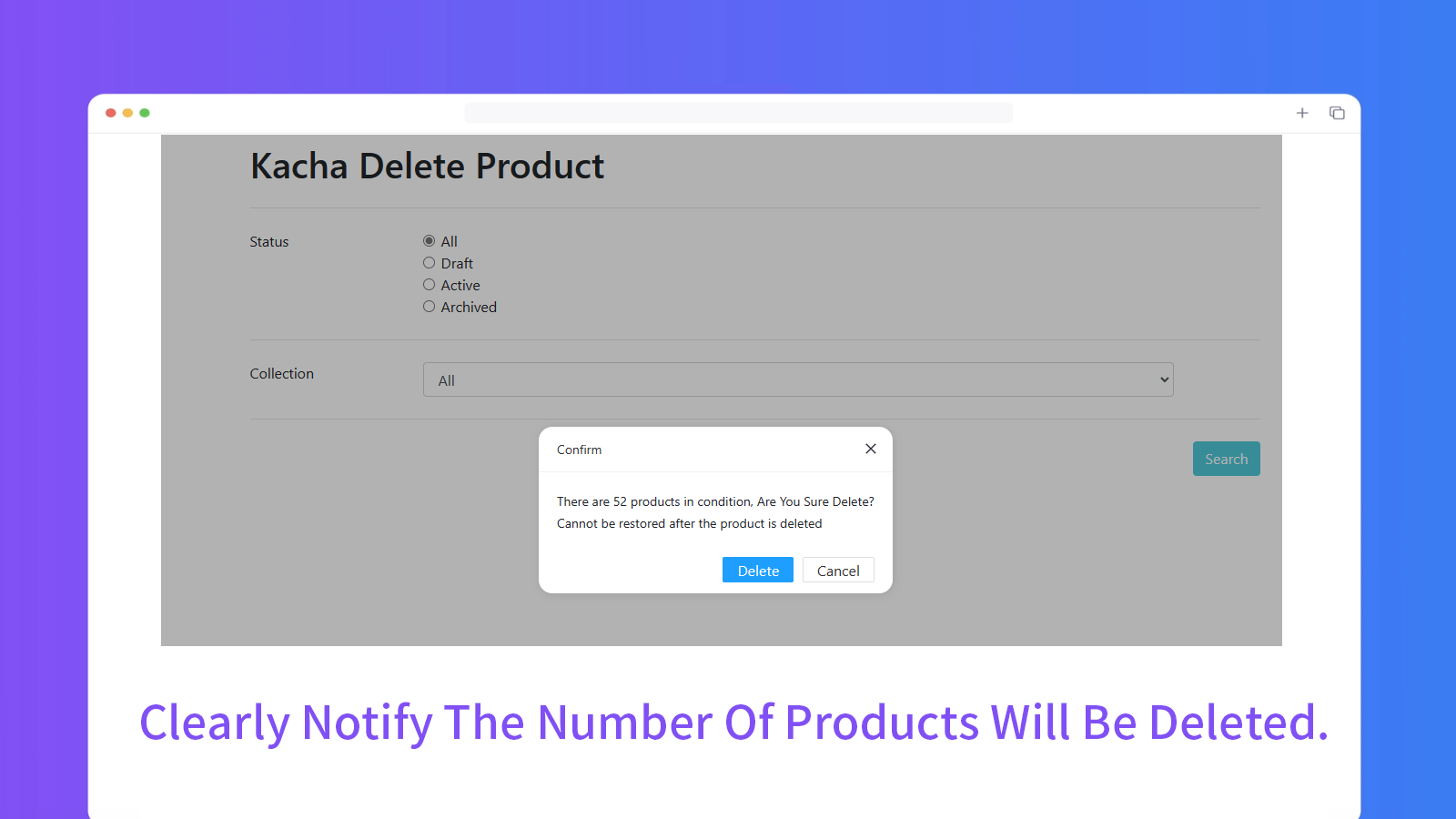Select the Draft status option
The height and width of the screenshot is (819, 1456).
pyautogui.click(x=429, y=262)
